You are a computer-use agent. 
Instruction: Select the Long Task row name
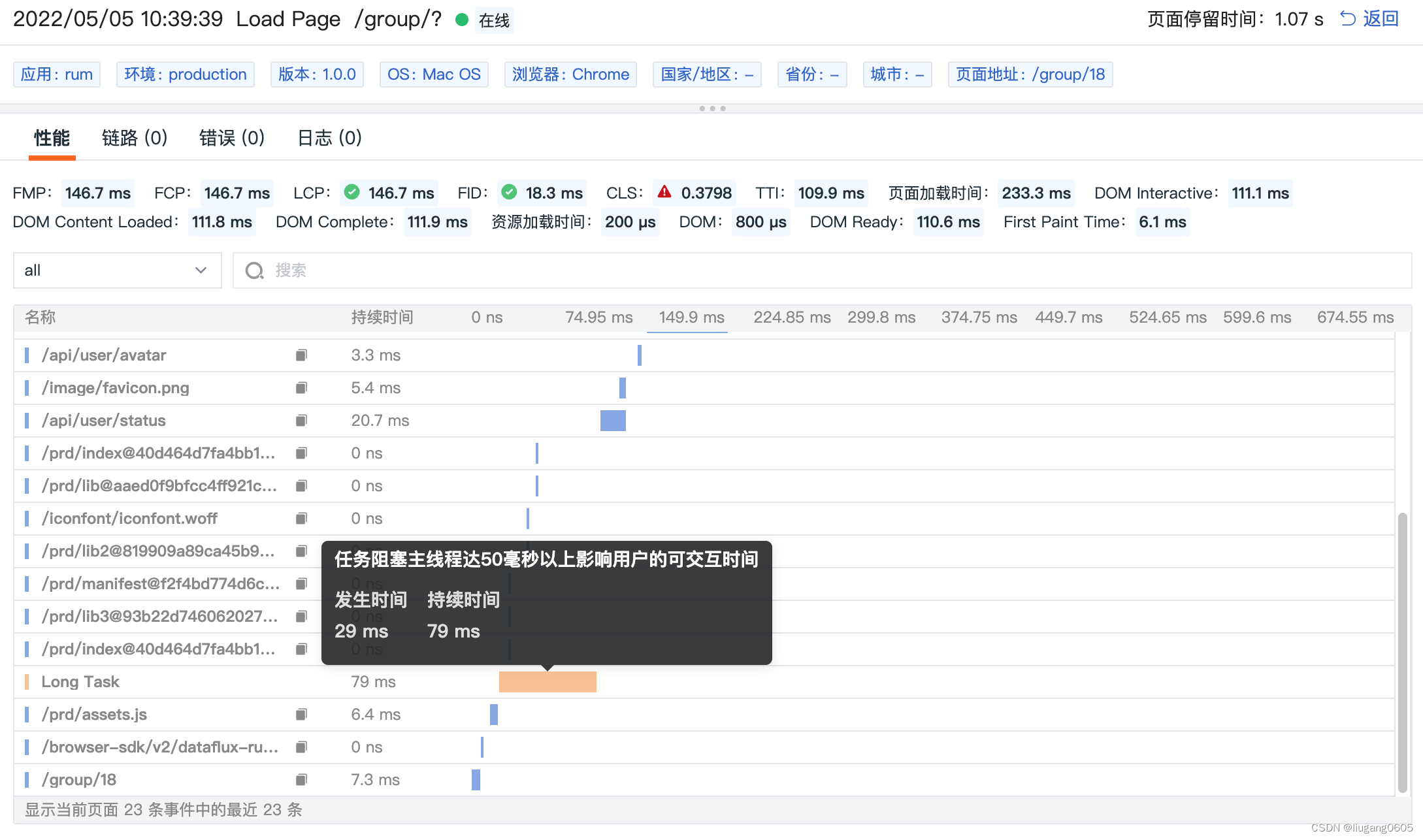[x=80, y=682]
